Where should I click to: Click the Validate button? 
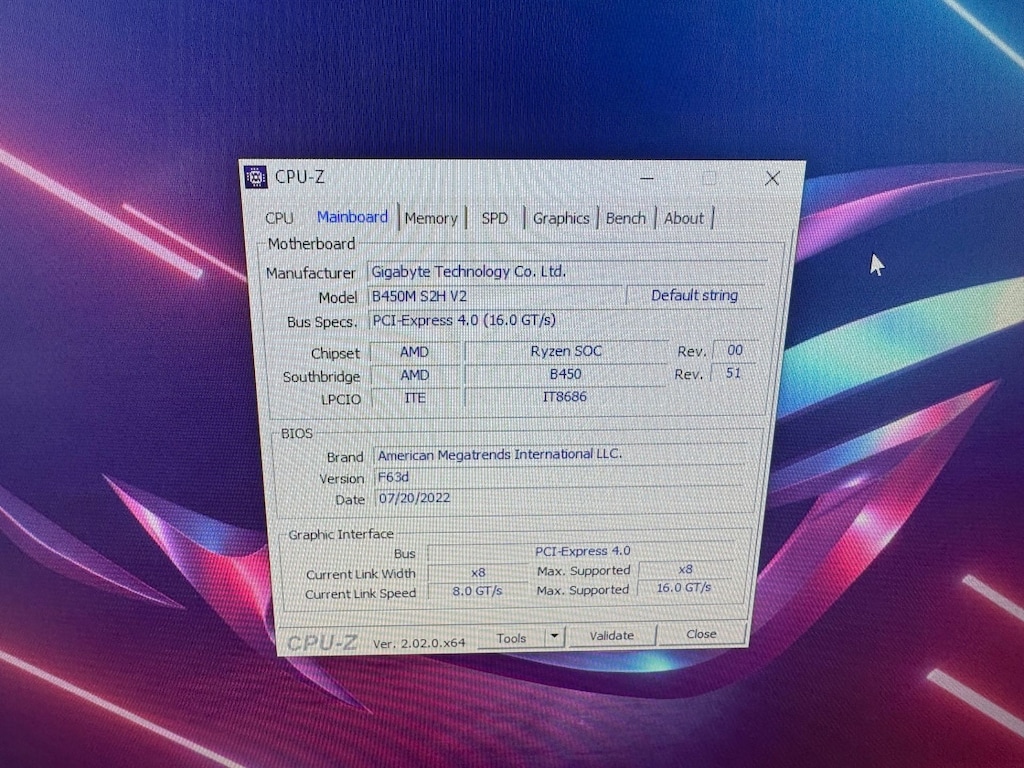tap(612, 636)
